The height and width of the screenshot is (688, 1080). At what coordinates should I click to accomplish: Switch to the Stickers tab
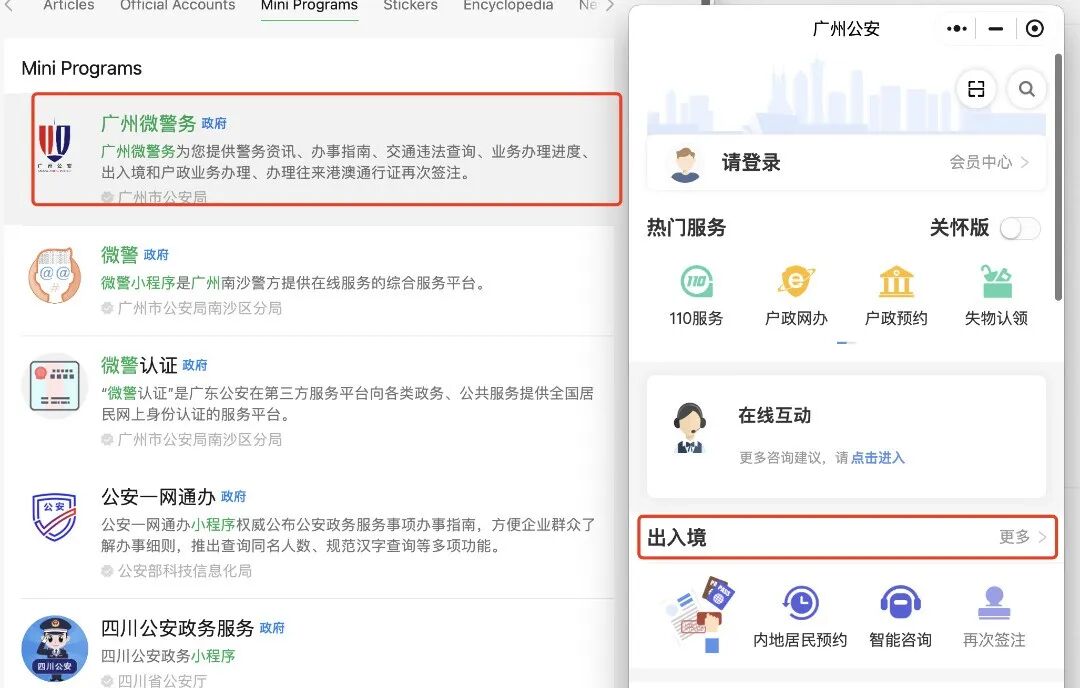(411, 6)
